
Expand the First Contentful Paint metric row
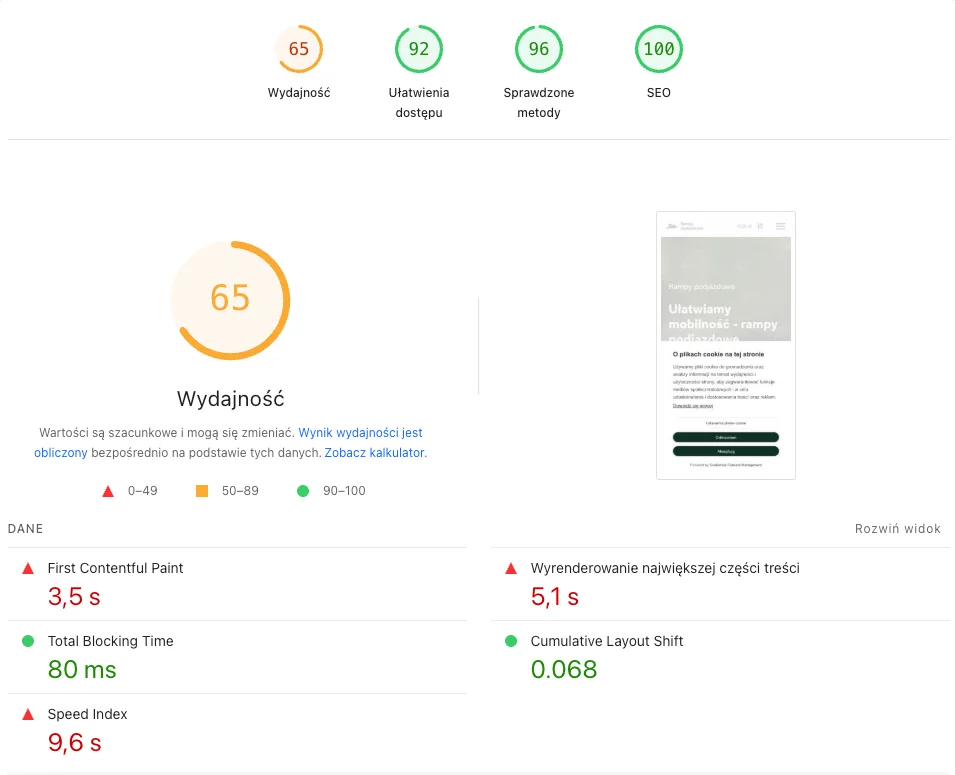tap(116, 568)
